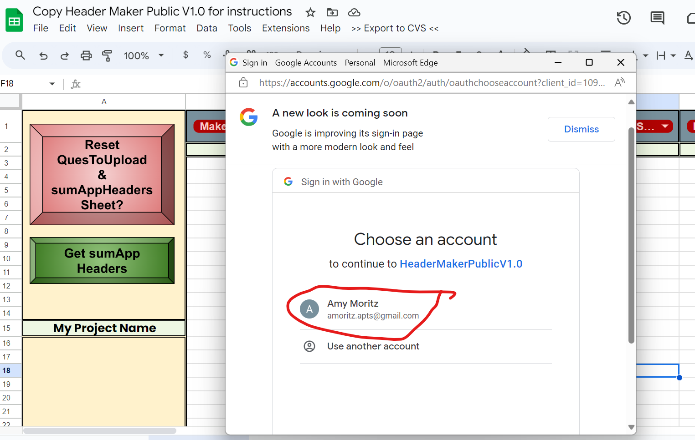The width and height of the screenshot is (695, 440).
Task: Click the read aloud icon in Edge popup
Action: [x=620, y=82]
